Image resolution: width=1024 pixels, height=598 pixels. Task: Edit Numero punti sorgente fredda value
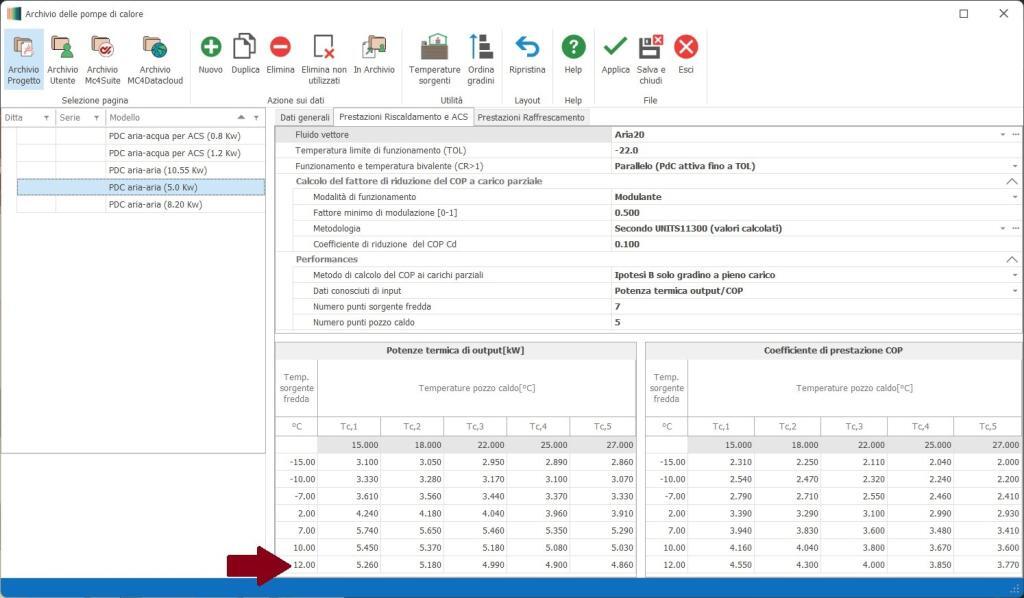coord(816,307)
